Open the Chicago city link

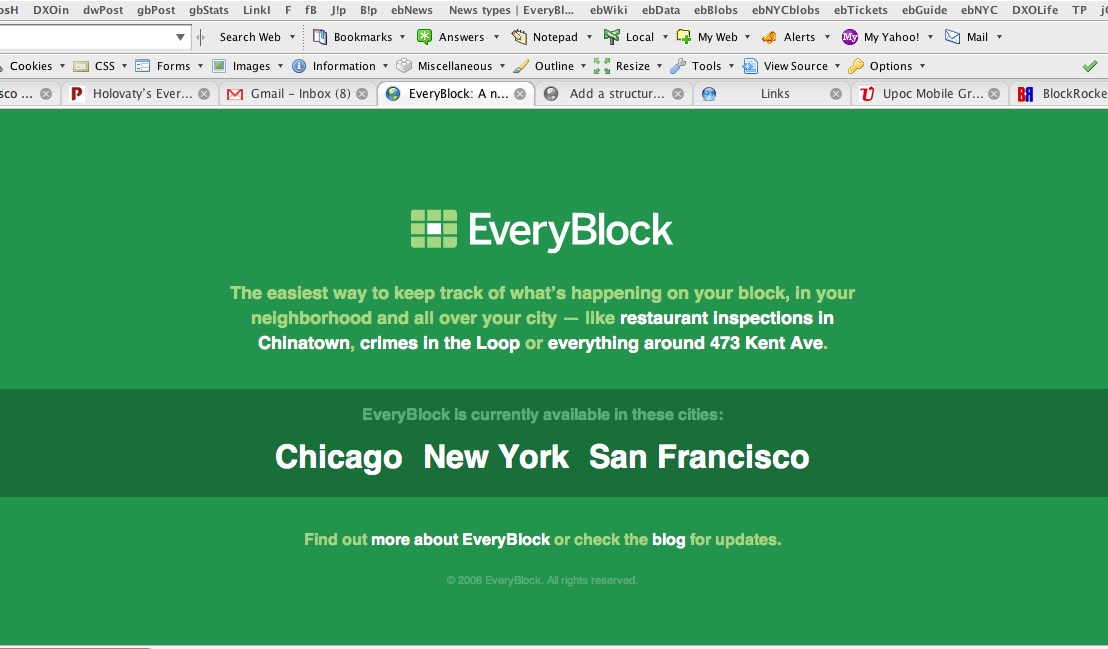338,457
